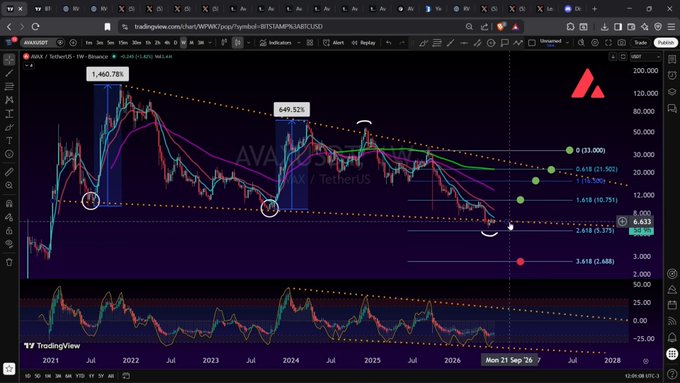Select the brush drawing tool

click(x=9, y=127)
